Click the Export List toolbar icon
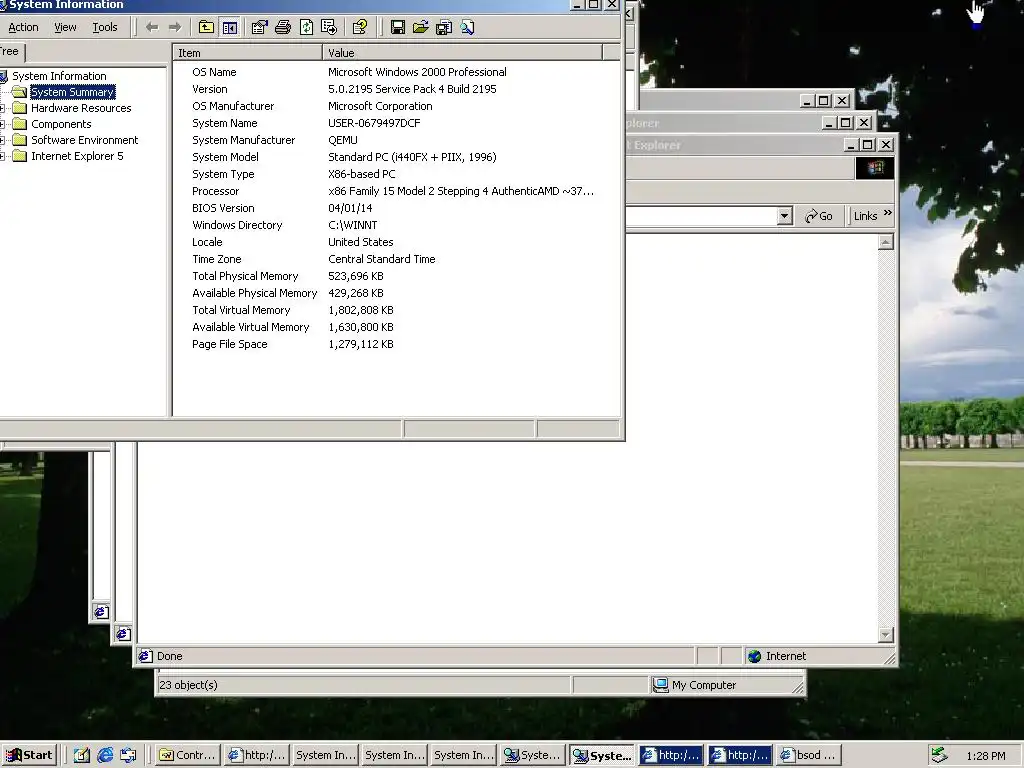Screen dimensions: 1024x768 [329, 27]
